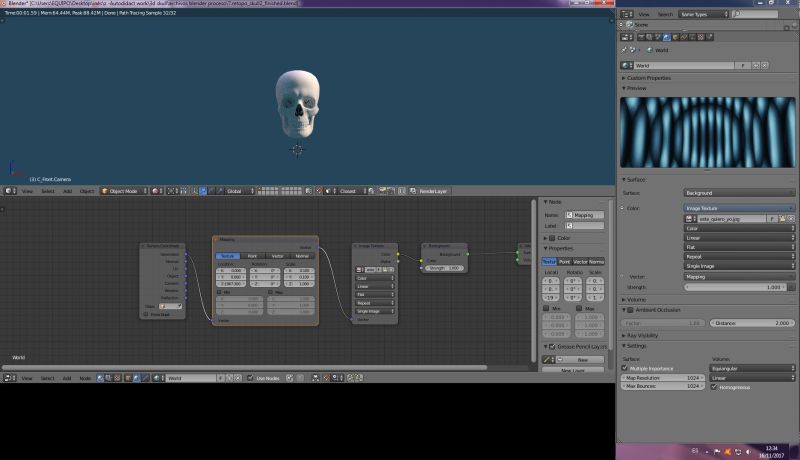The width and height of the screenshot is (800, 460).
Task: Open the Select menu in 3D viewport header
Action: [x=47, y=191]
